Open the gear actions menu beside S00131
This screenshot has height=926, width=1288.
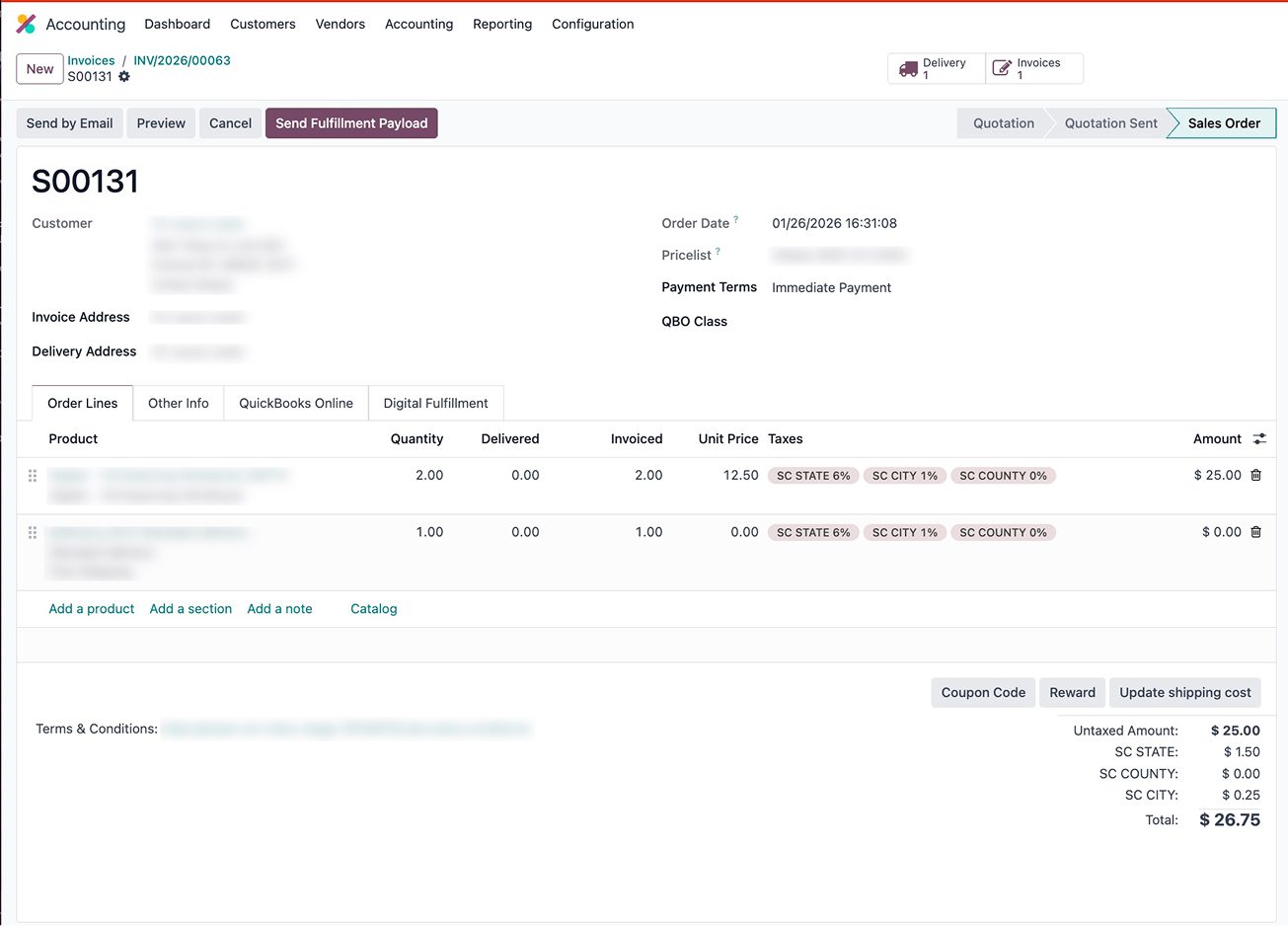124,77
